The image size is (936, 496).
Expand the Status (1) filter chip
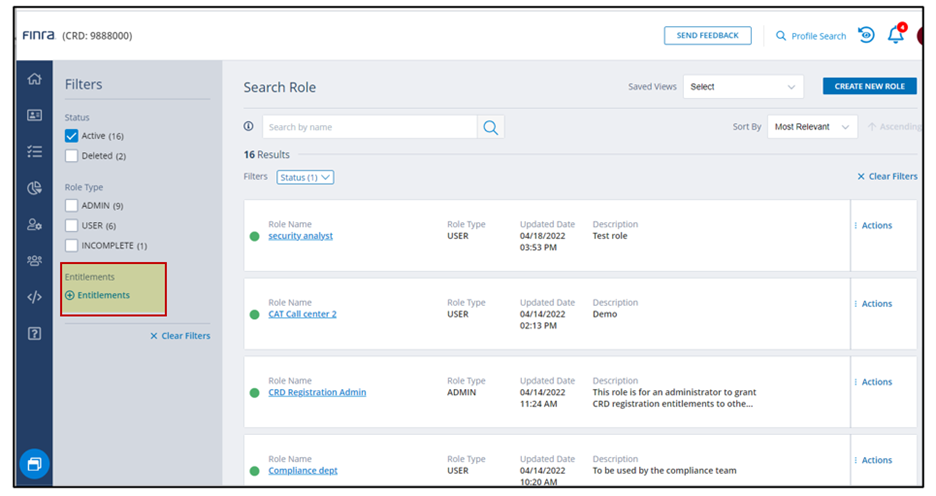(x=305, y=177)
